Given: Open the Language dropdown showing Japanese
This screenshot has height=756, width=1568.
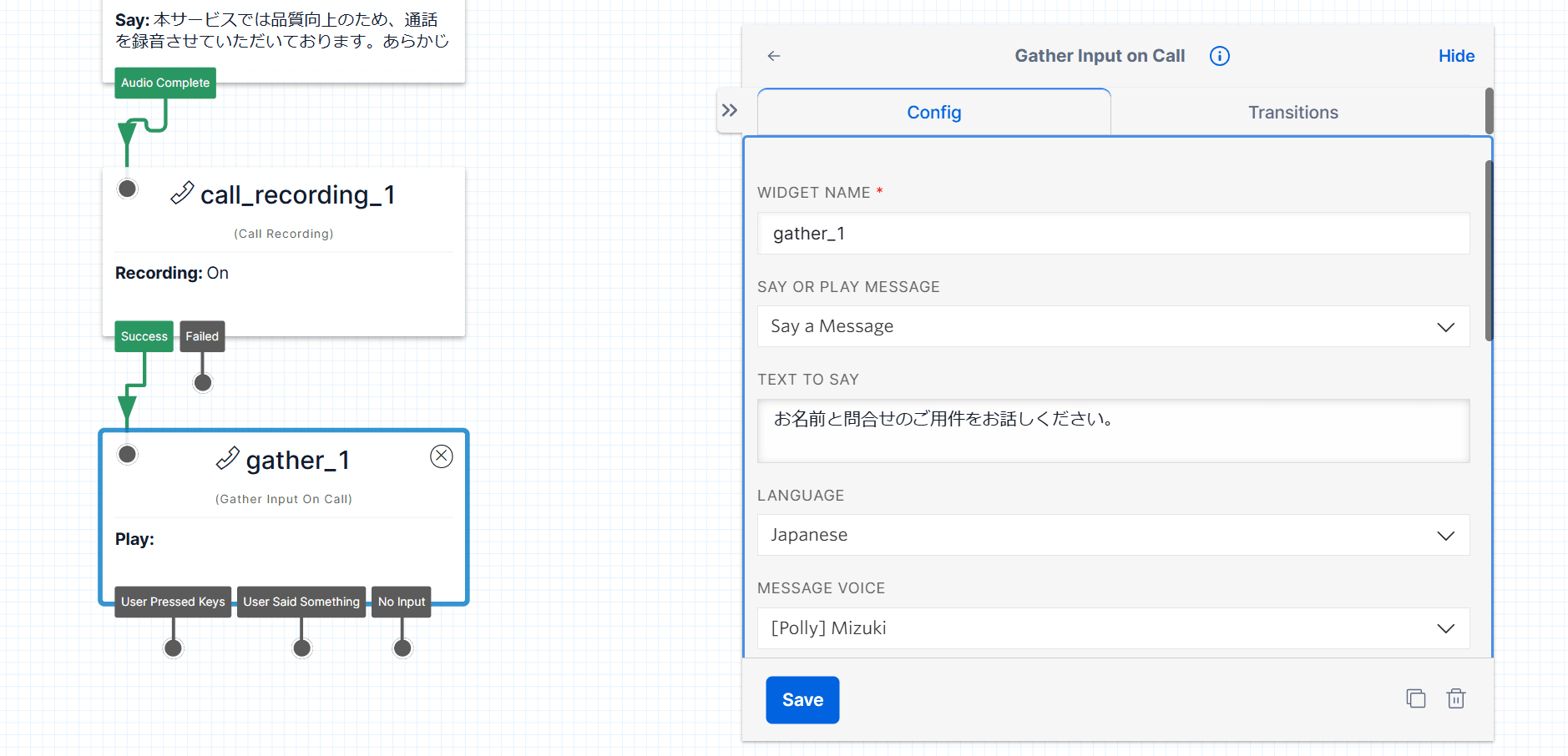Looking at the screenshot, I should coord(1113,535).
